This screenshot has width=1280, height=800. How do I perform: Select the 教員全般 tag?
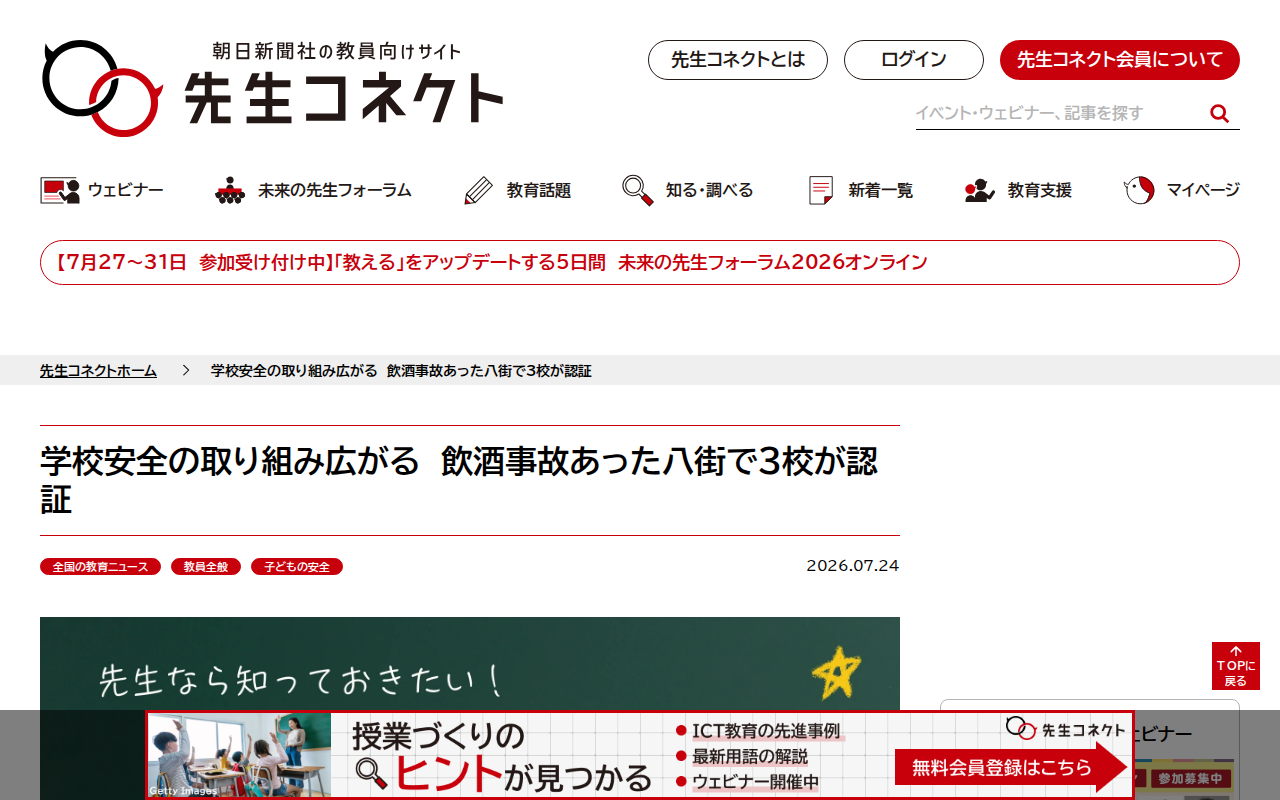point(206,567)
